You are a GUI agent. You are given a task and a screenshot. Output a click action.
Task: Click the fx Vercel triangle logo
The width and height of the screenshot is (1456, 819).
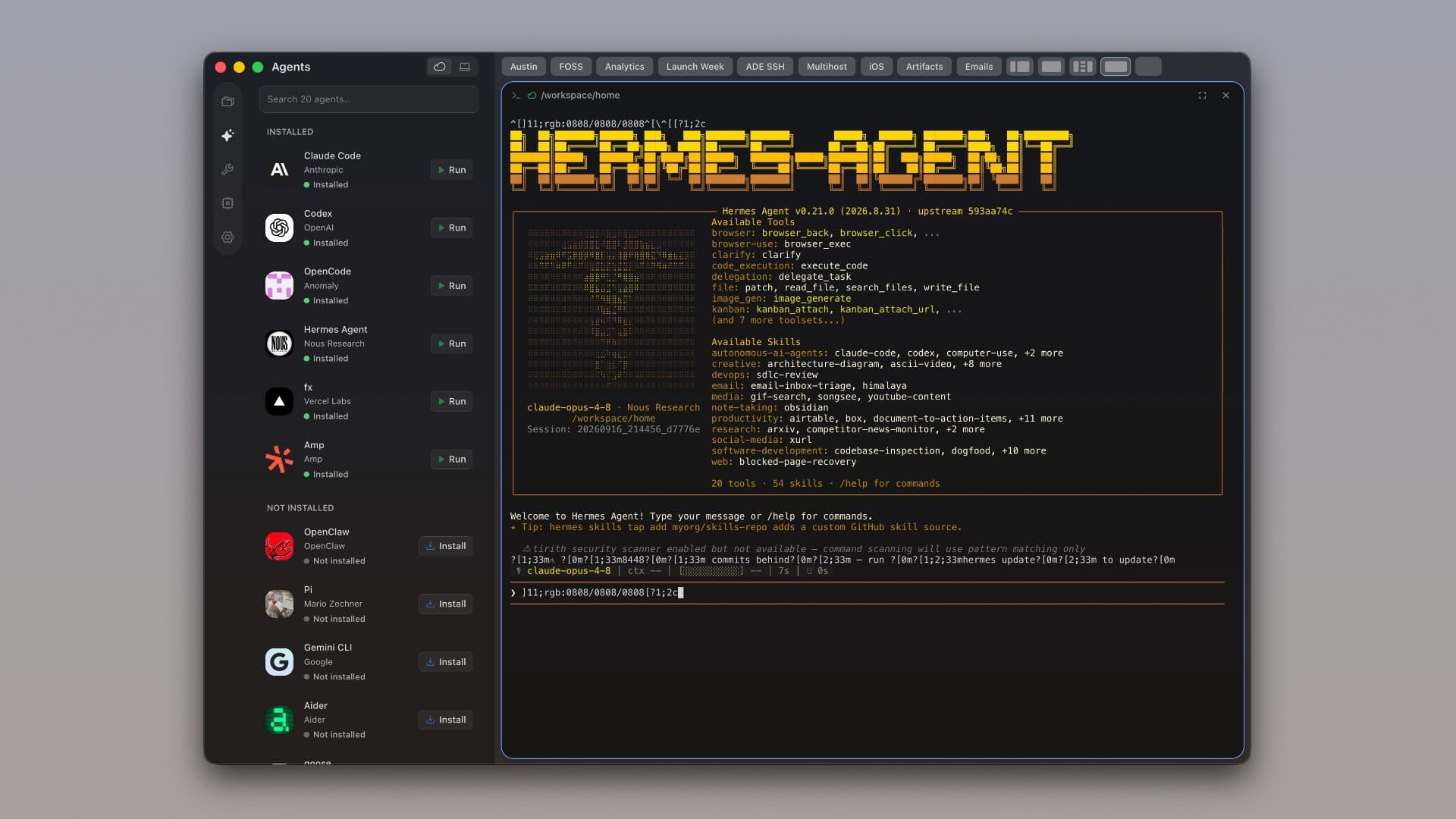279,401
